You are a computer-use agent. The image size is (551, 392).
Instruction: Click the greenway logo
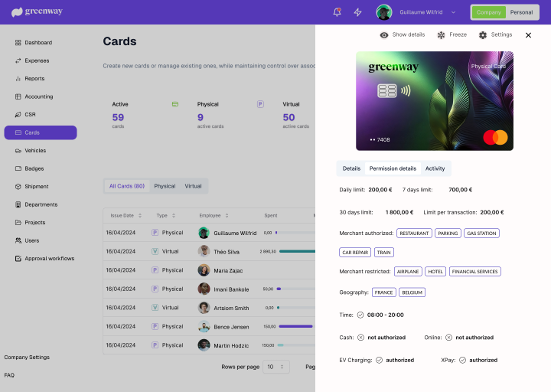pos(37,12)
